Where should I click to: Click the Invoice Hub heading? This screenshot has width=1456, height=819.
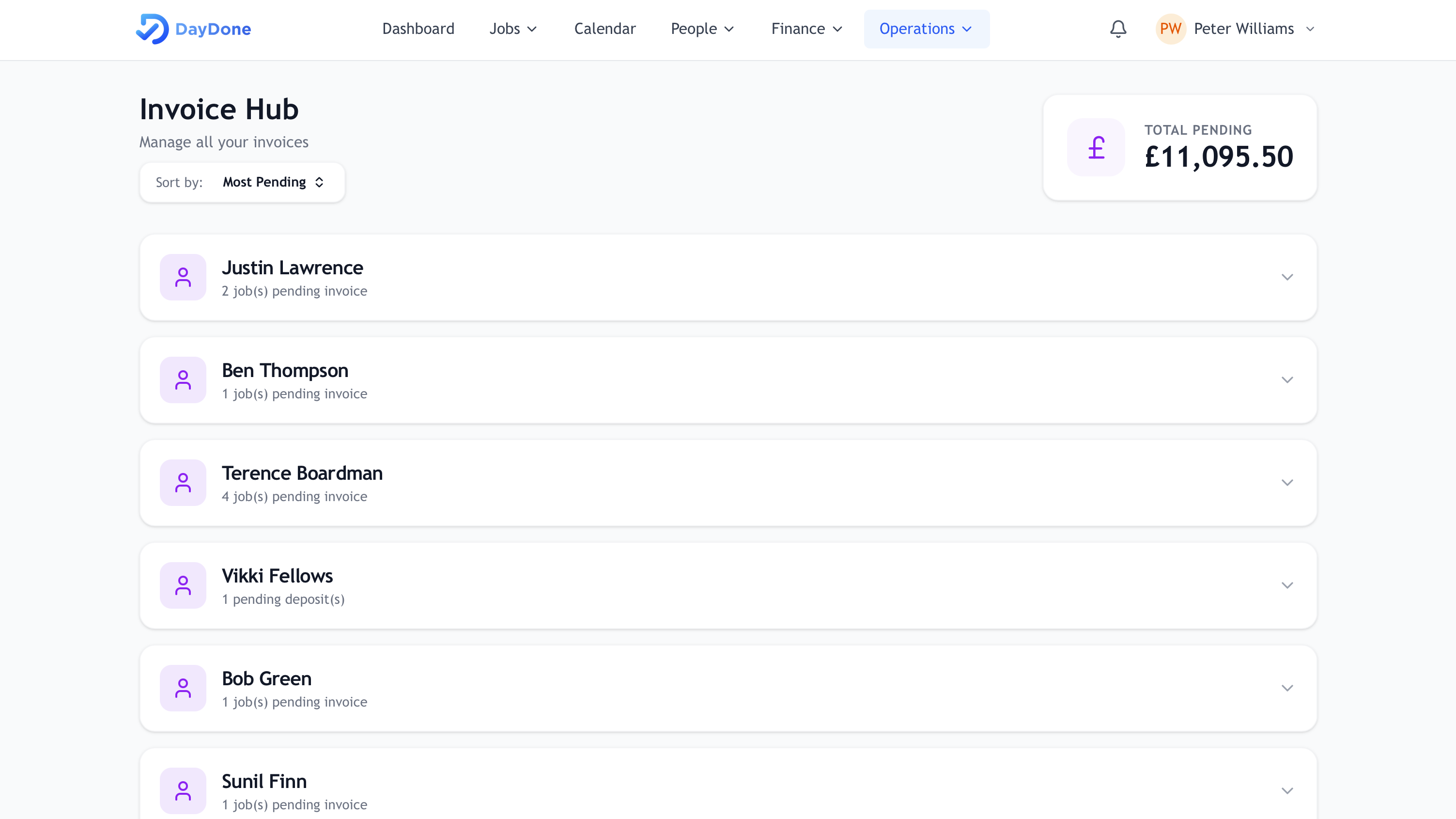coord(219,109)
